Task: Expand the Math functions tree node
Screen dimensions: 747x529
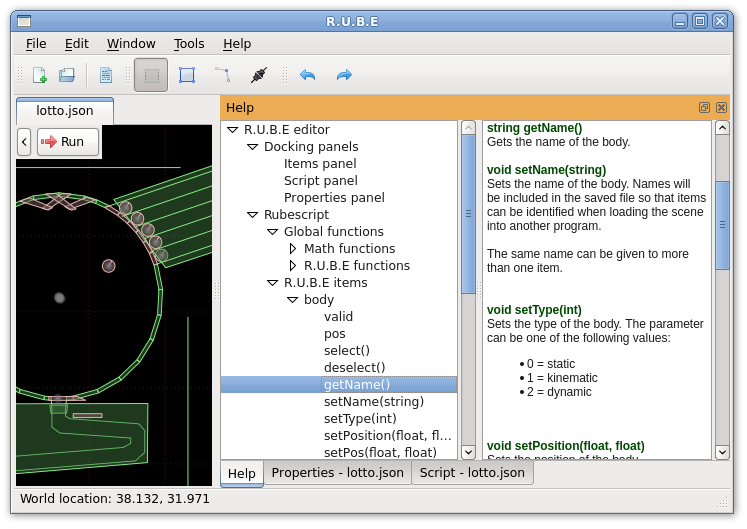Action: coord(293,249)
